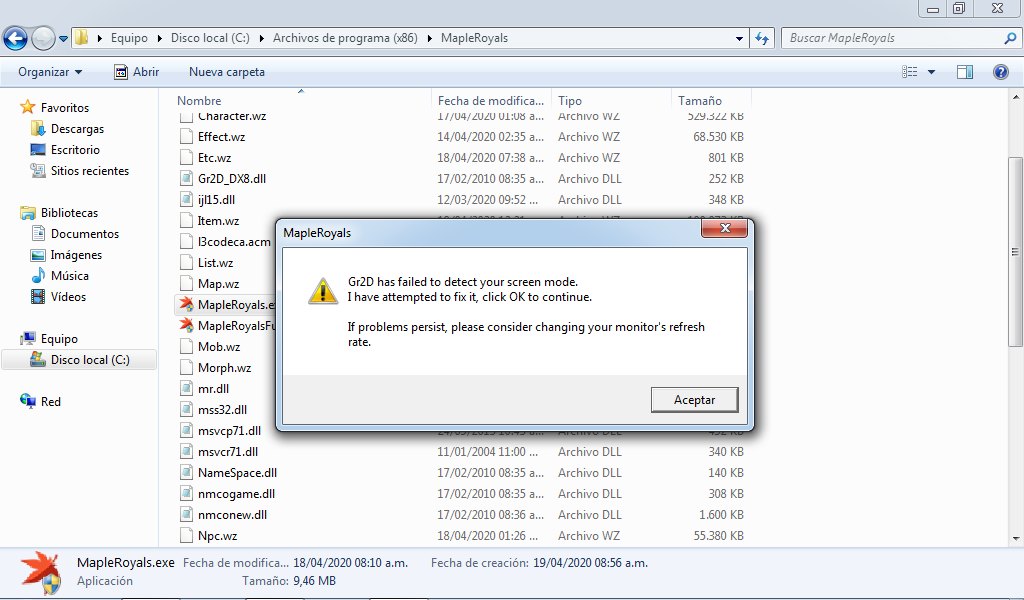Expand the view options dropdown arrow
The height and width of the screenshot is (600, 1024).
pos(931,72)
